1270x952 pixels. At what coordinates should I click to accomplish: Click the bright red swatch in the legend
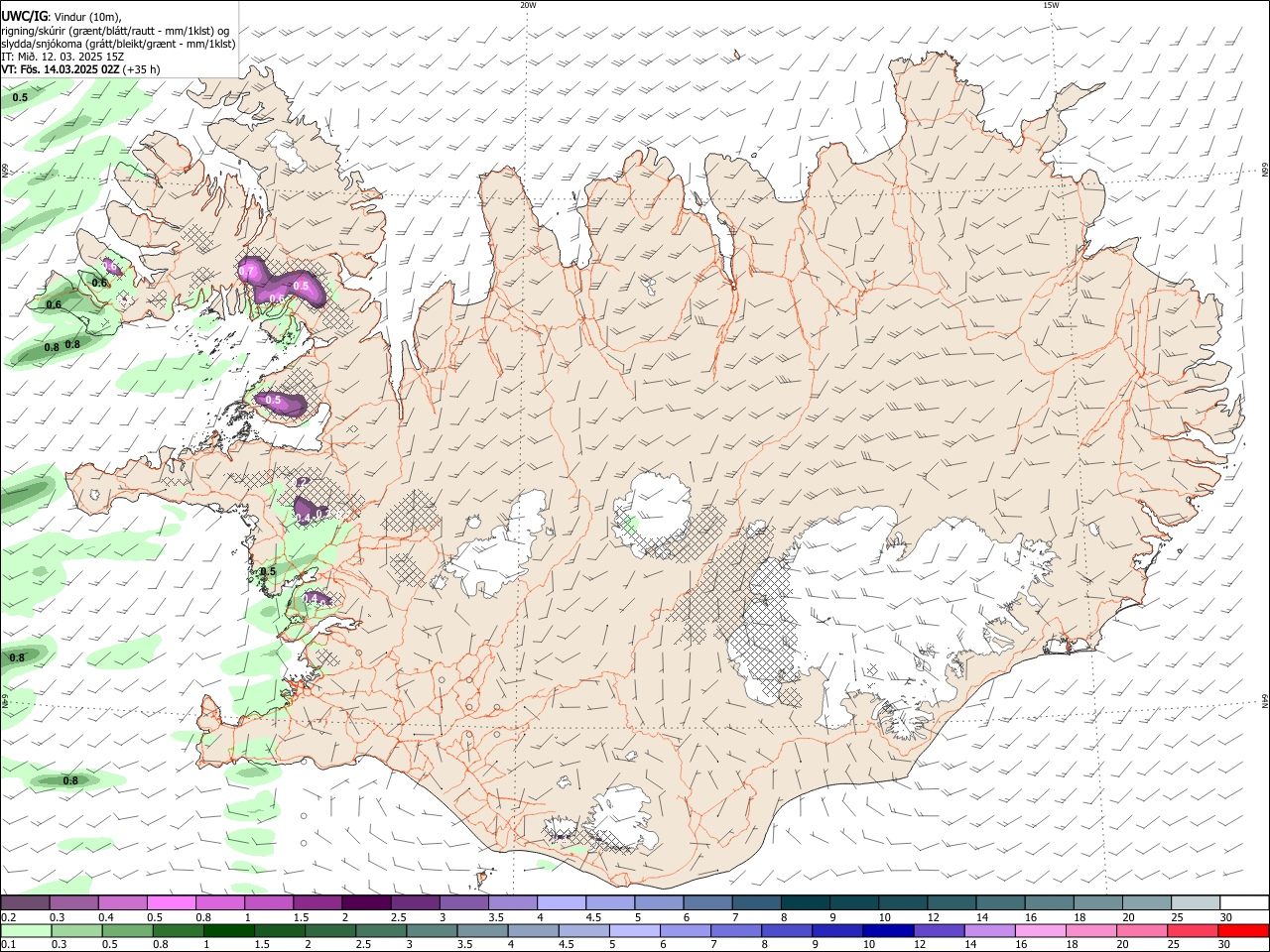pos(1242,930)
